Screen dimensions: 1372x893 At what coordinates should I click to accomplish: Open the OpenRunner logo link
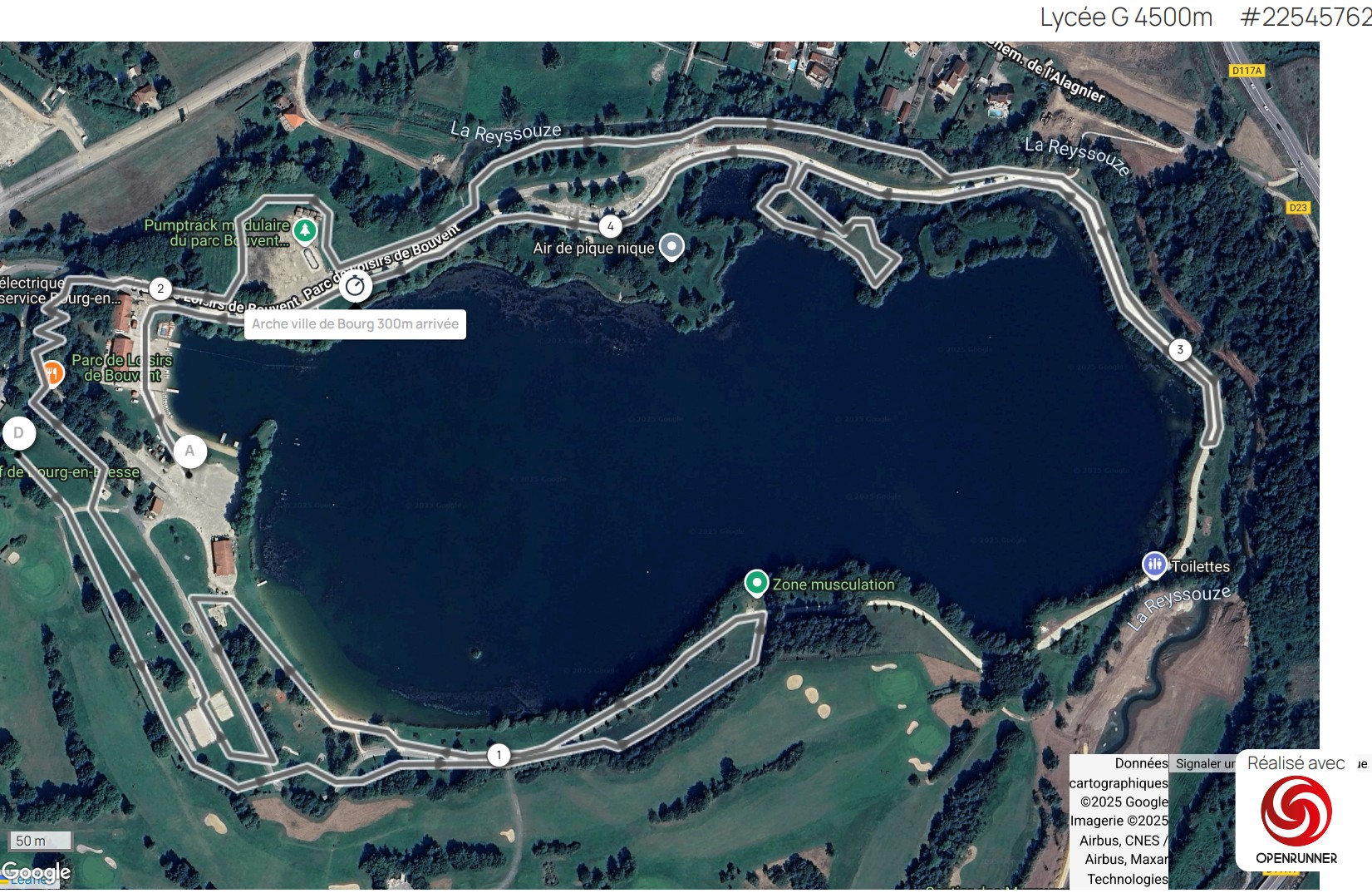1296,819
